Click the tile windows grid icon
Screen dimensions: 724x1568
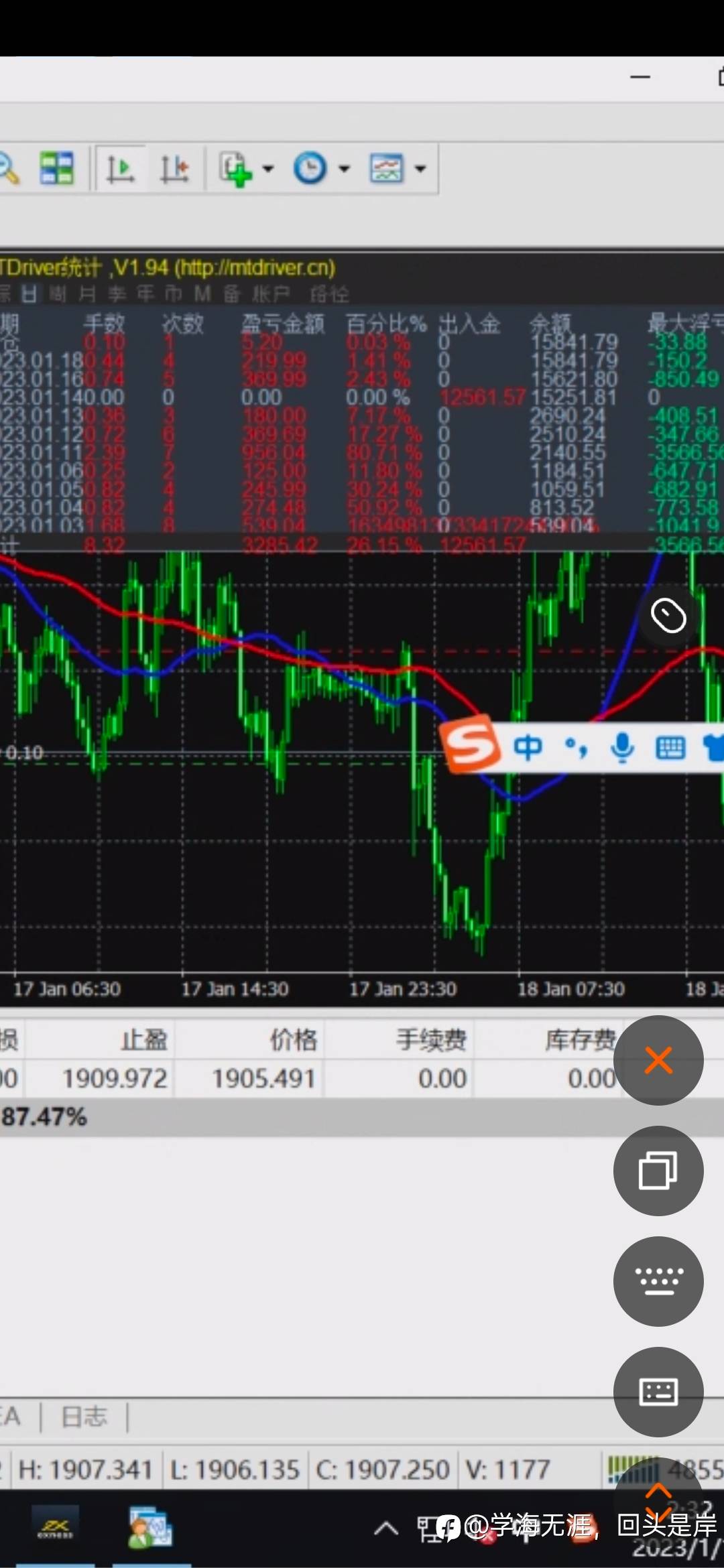tap(56, 168)
